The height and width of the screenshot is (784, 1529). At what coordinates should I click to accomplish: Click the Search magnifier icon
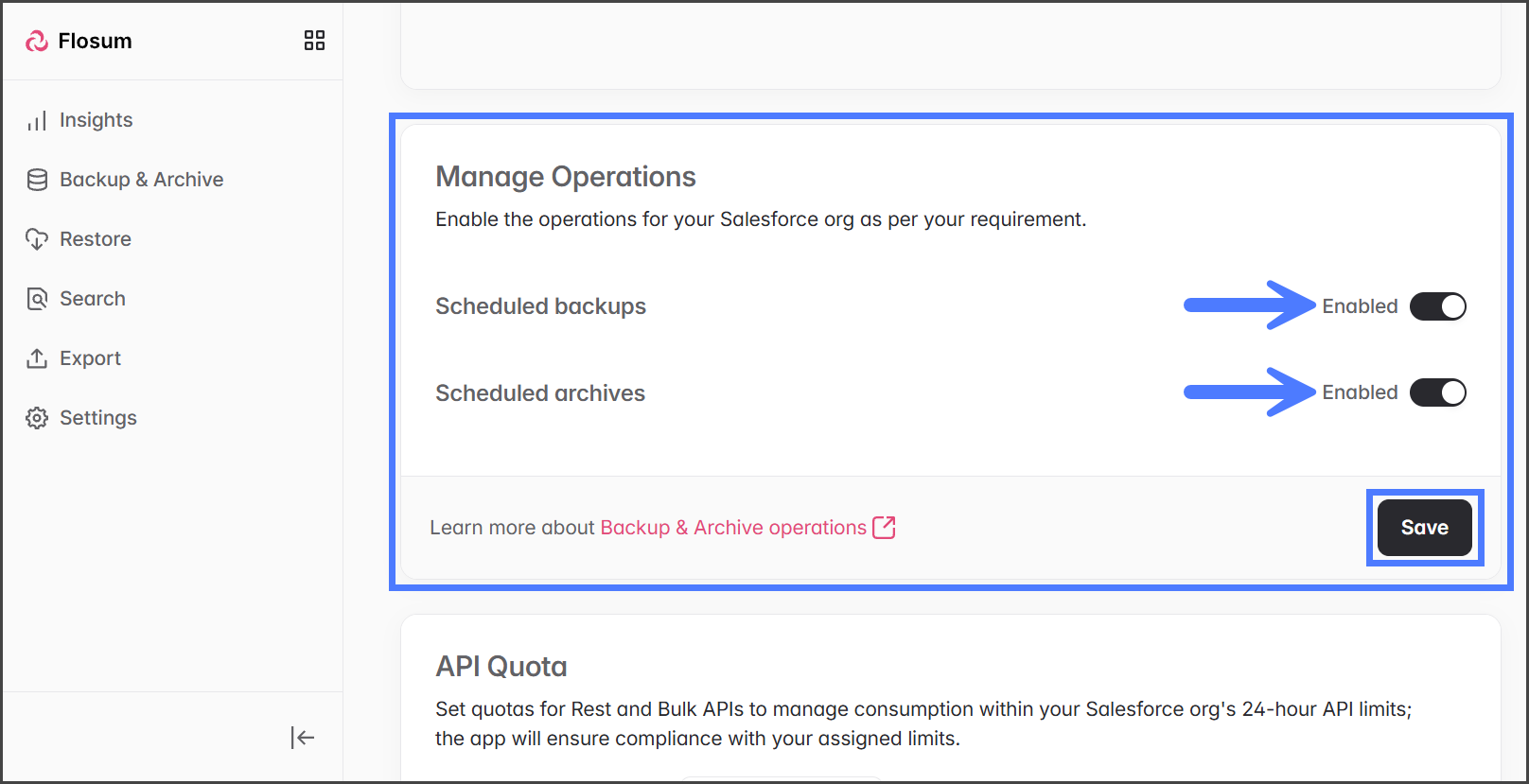pos(37,299)
